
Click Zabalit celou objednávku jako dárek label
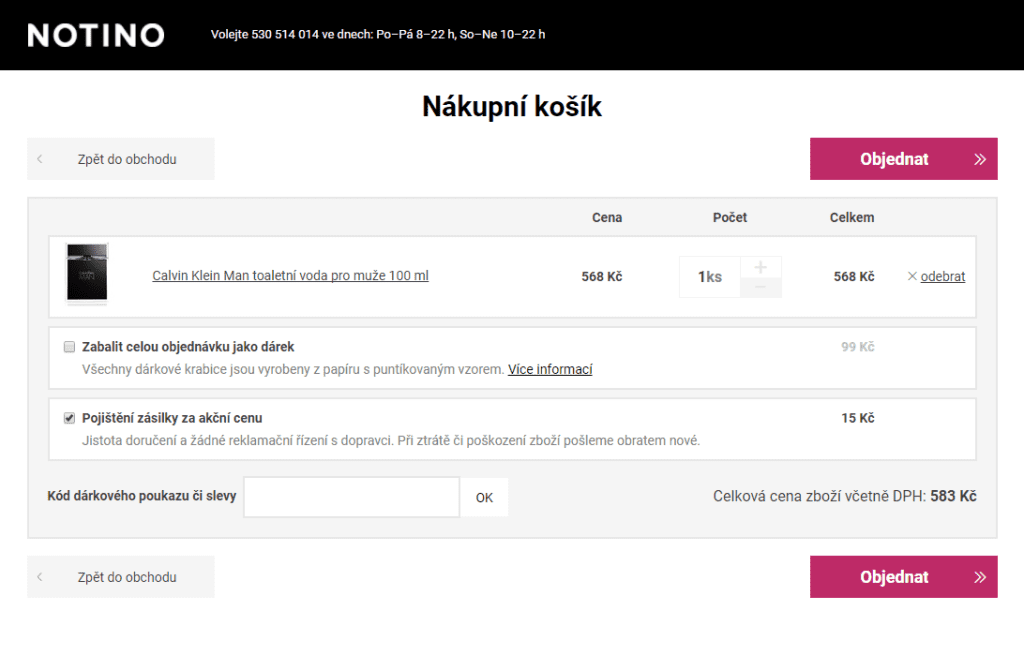tap(188, 347)
